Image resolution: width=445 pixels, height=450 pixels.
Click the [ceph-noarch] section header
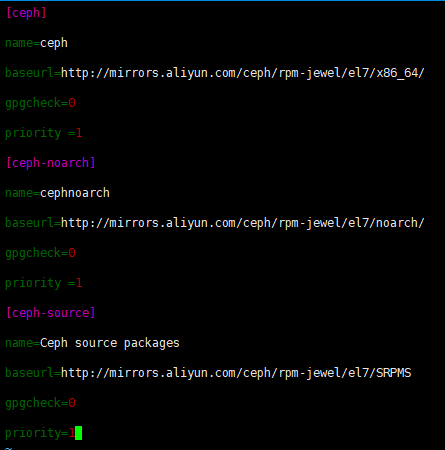(51, 163)
